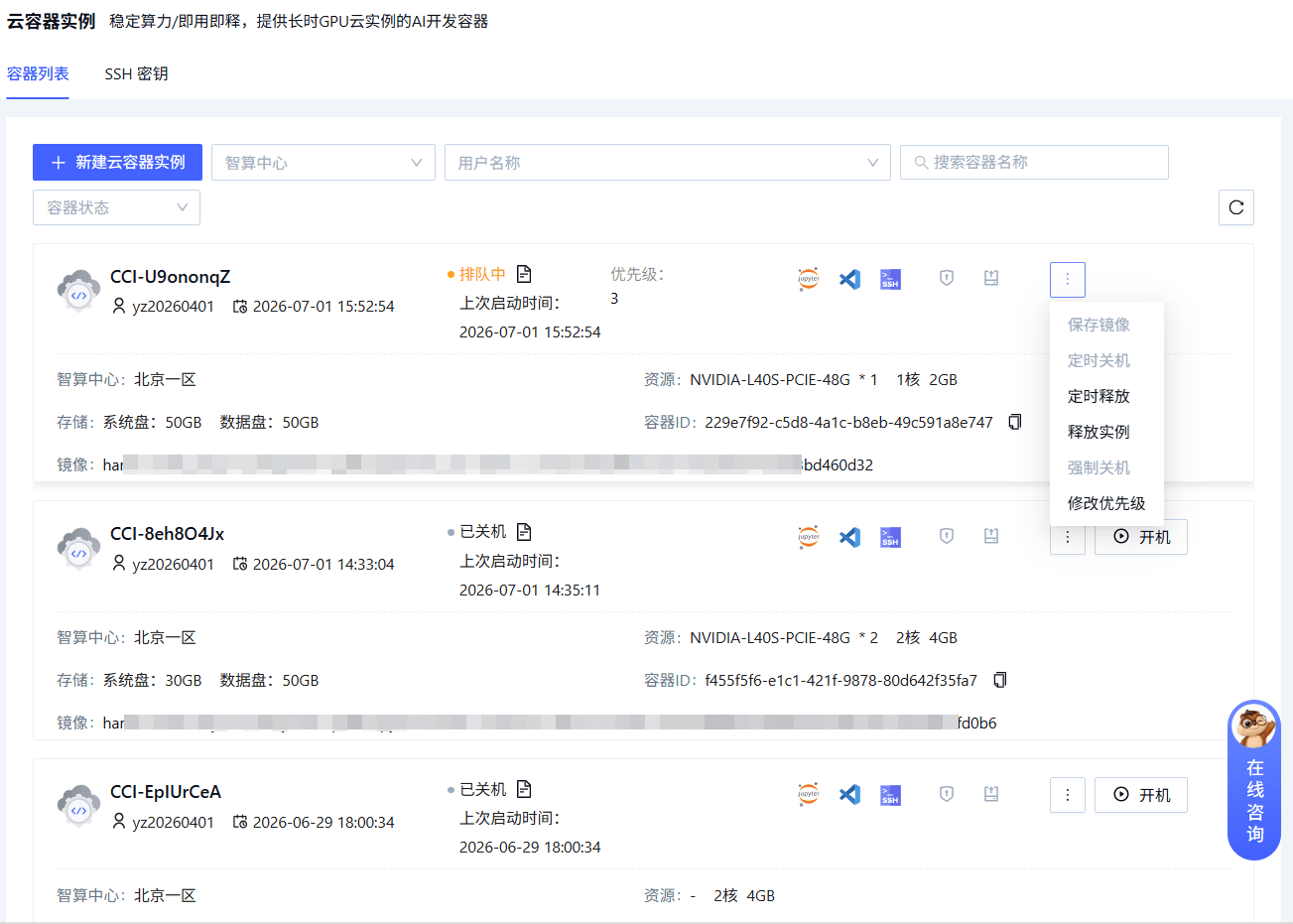This screenshot has height=924, width=1293.
Task: Close the more-actions menu for CCI-U9ononqZ
Action: pyautogui.click(x=1068, y=280)
